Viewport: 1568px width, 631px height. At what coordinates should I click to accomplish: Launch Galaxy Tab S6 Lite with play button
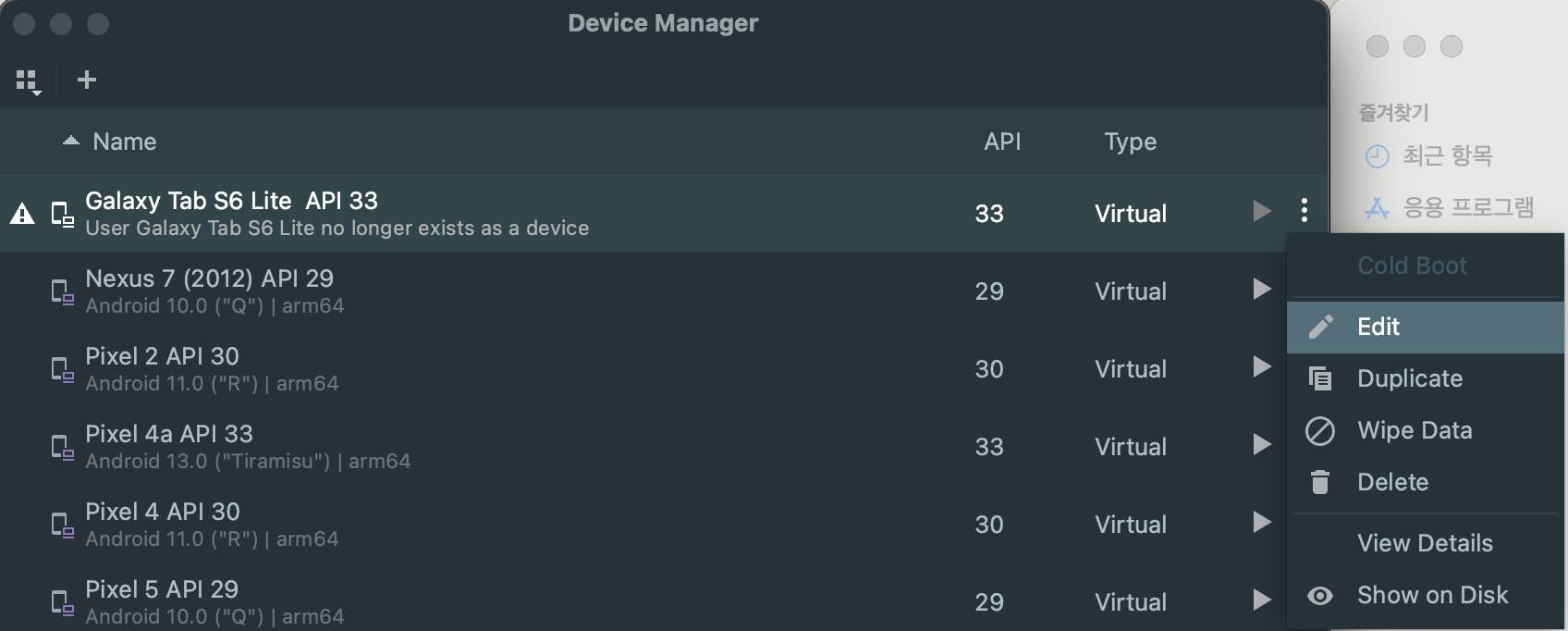click(x=1262, y=212)
